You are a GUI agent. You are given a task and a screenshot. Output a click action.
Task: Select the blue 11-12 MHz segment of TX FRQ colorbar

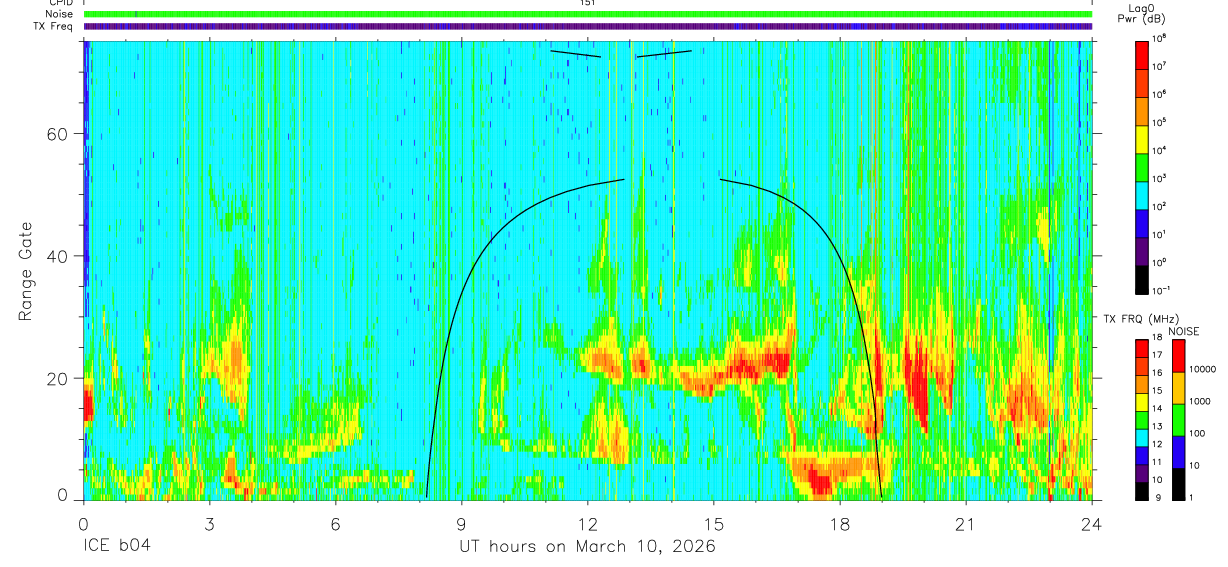(1142, 455)
